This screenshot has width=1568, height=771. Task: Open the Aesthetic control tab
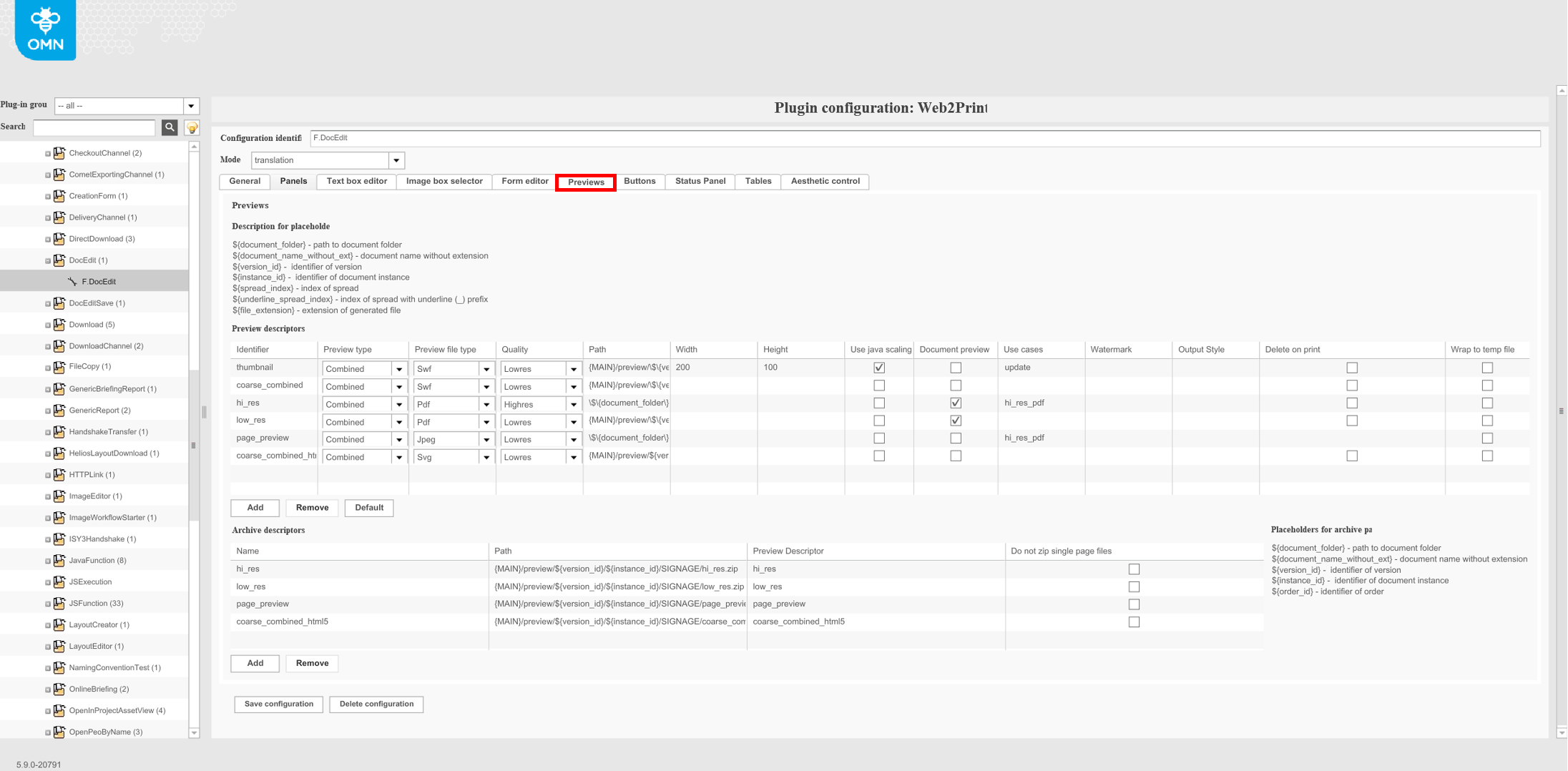pyautogui.click(x=824, y=181)
